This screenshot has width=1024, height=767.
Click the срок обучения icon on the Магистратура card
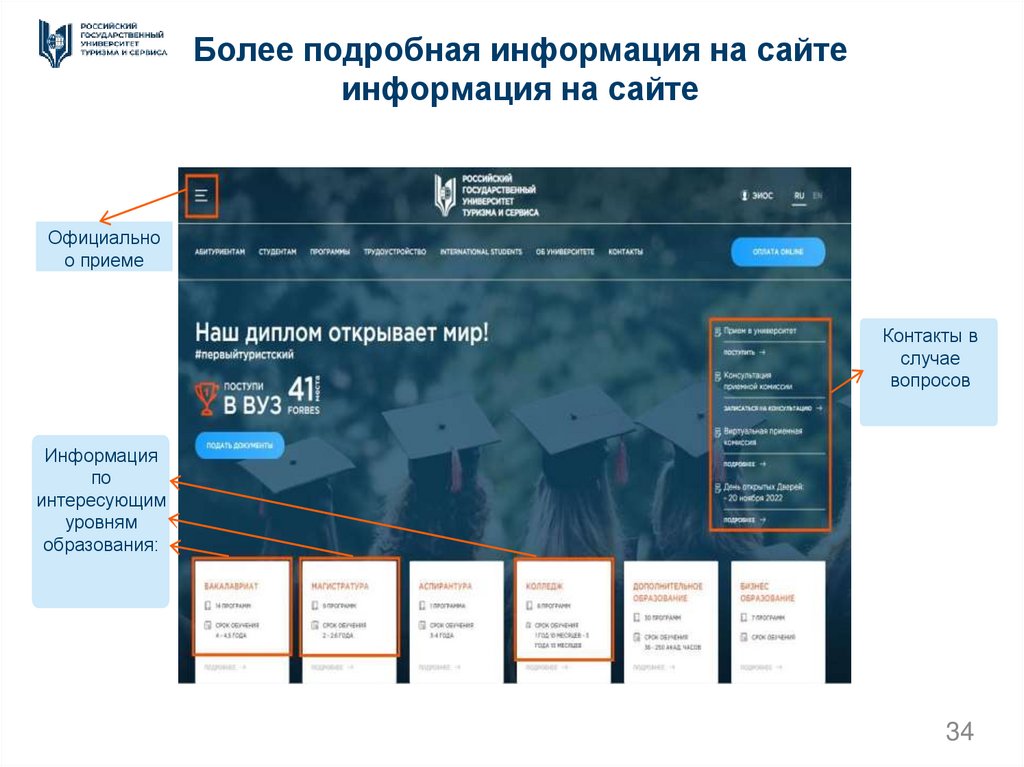click(x=313, y=626)
